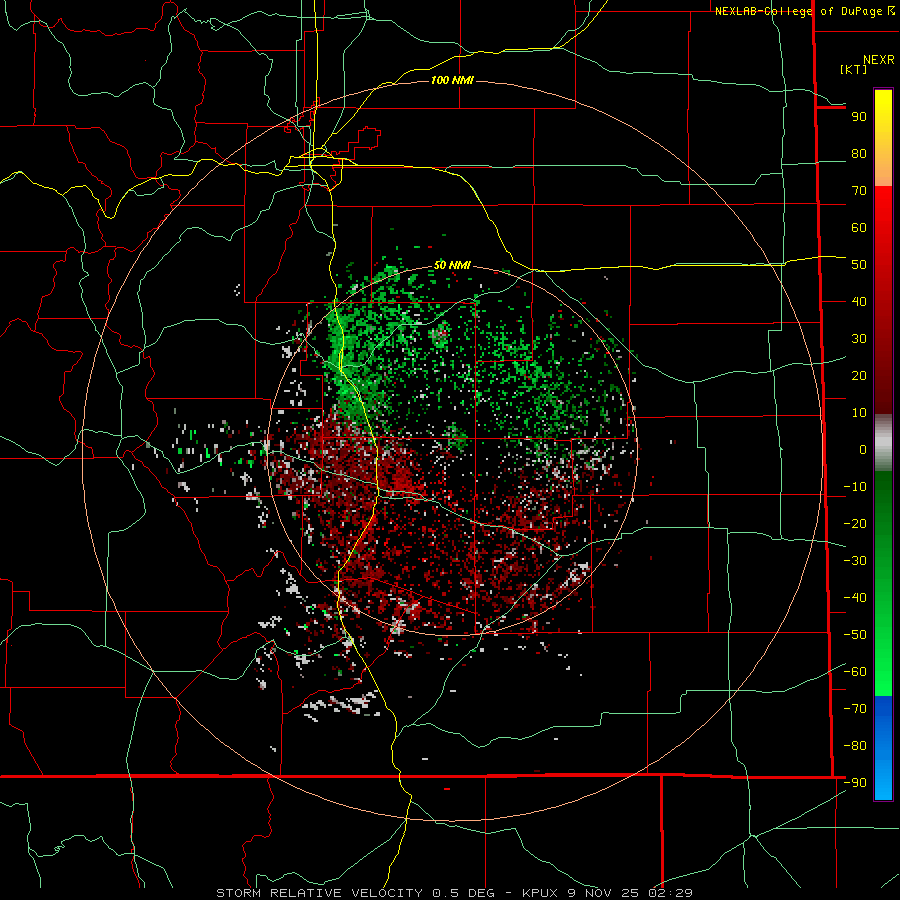Click the 30 value on the color scale
The height and width of the screenshot is (900, 900).
tap(859, 339)
